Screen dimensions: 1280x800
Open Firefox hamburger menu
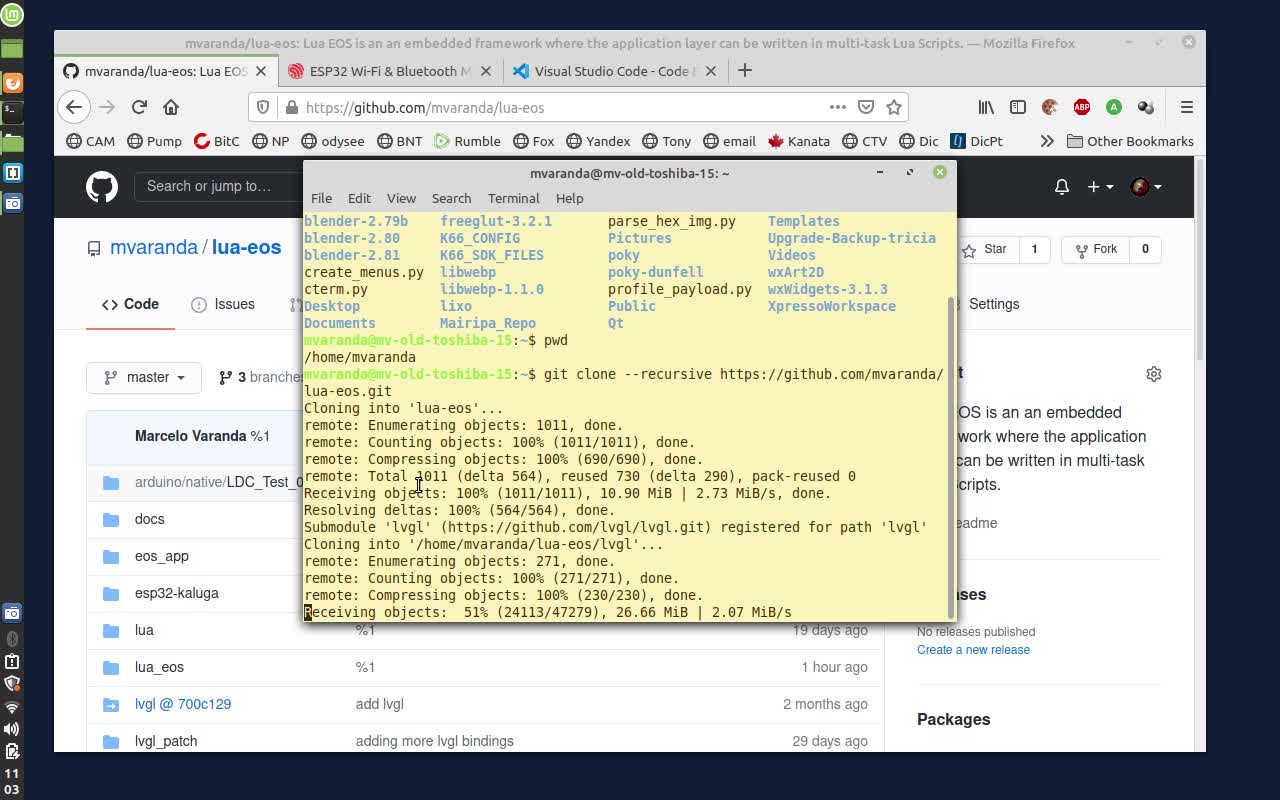[1187, 107]
